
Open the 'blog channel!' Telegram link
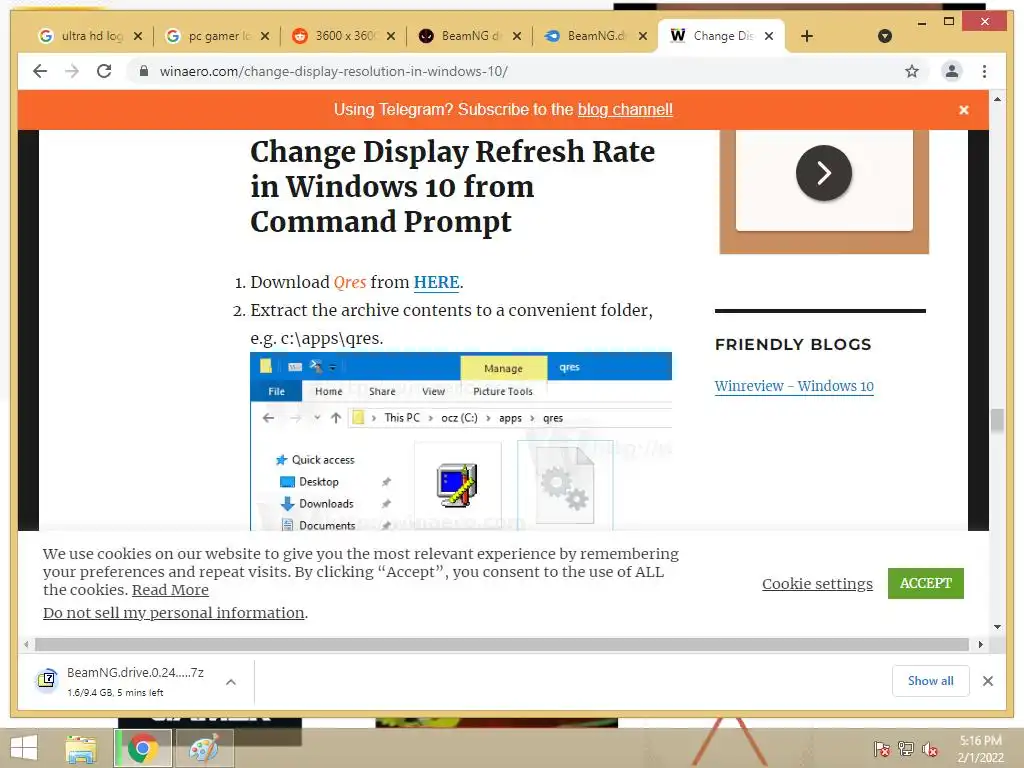(x=625, y=110)
